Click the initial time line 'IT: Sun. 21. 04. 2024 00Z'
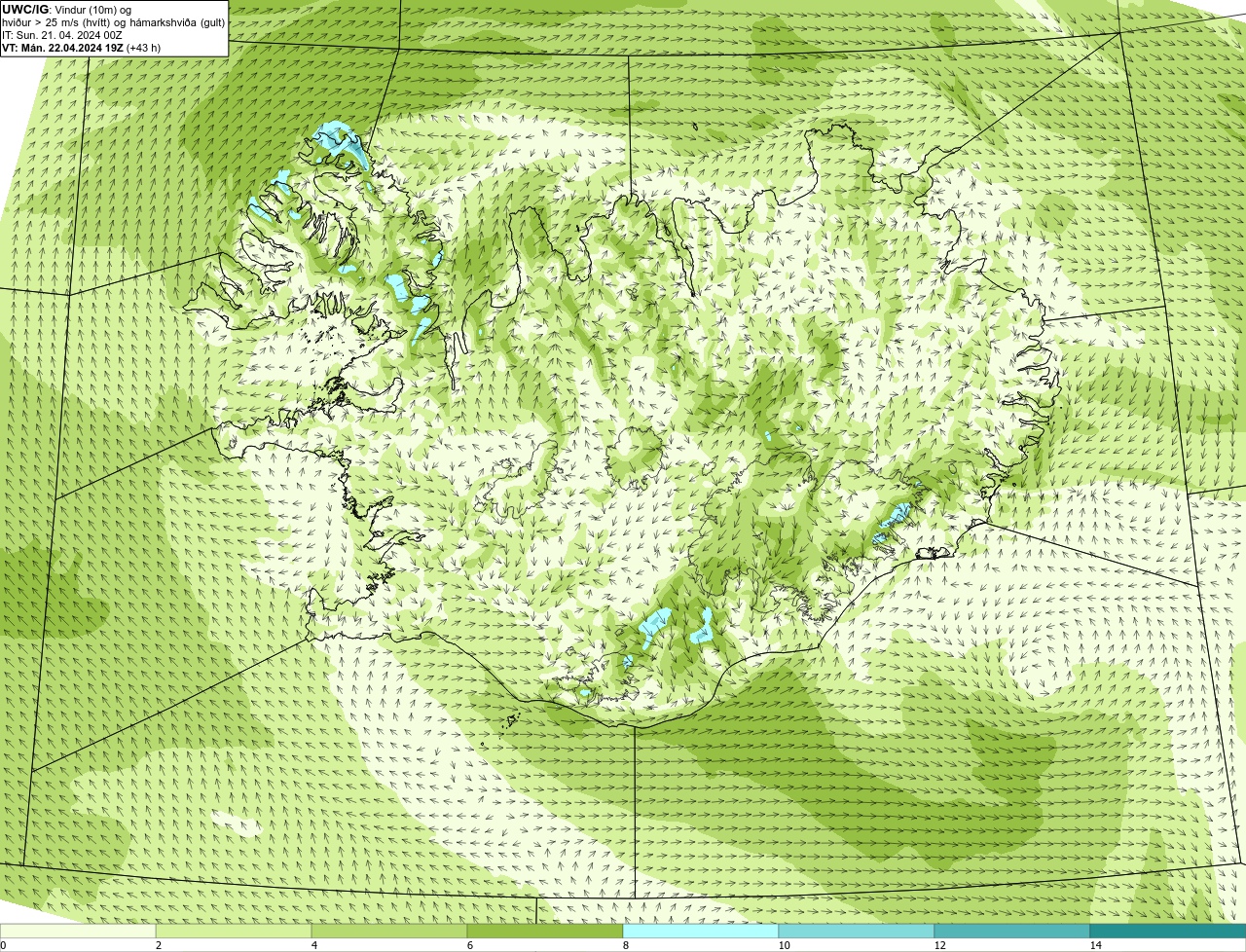 (x=62, y=35)
